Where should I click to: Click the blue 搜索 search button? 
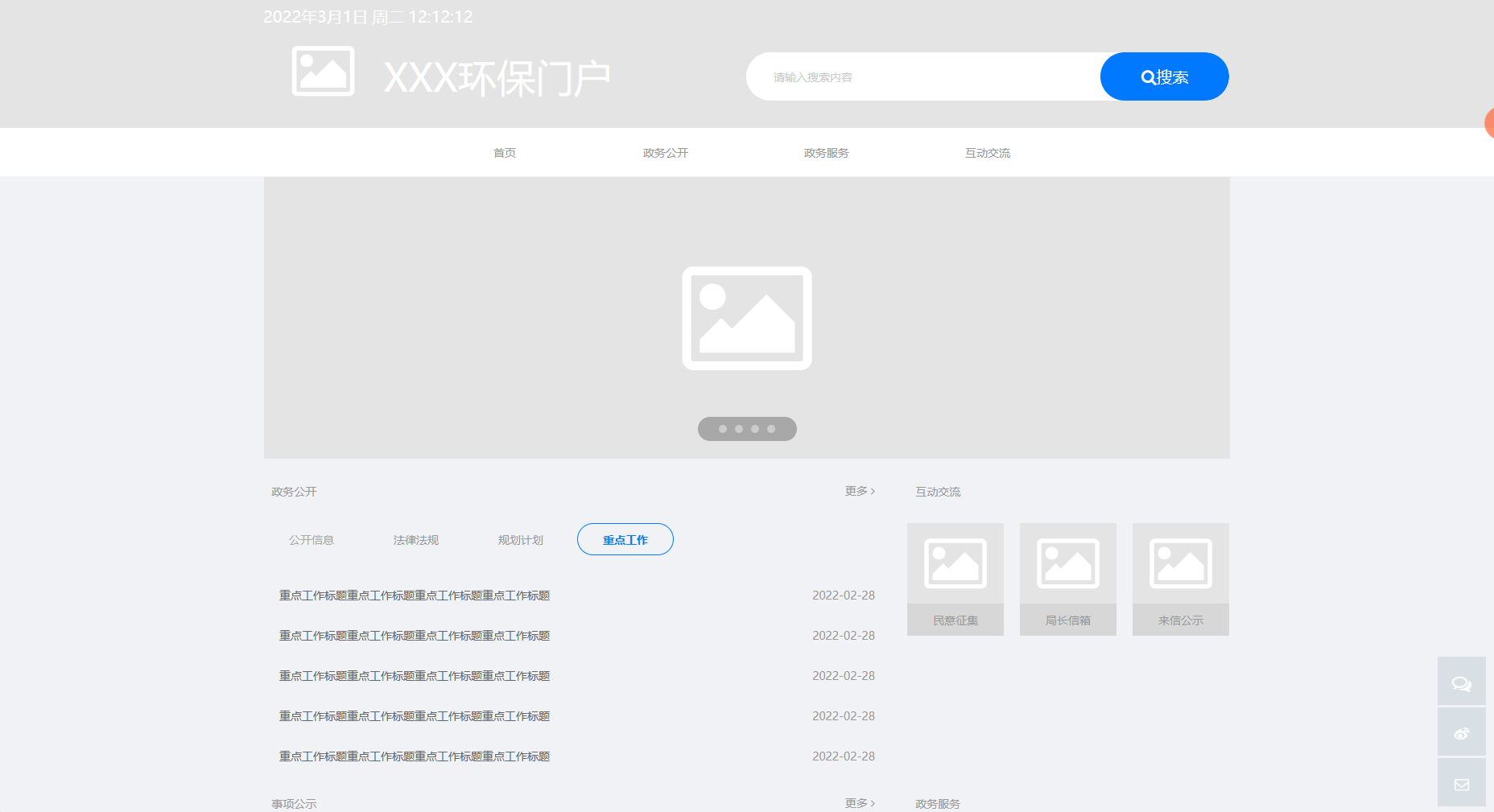pos(1165,76)
